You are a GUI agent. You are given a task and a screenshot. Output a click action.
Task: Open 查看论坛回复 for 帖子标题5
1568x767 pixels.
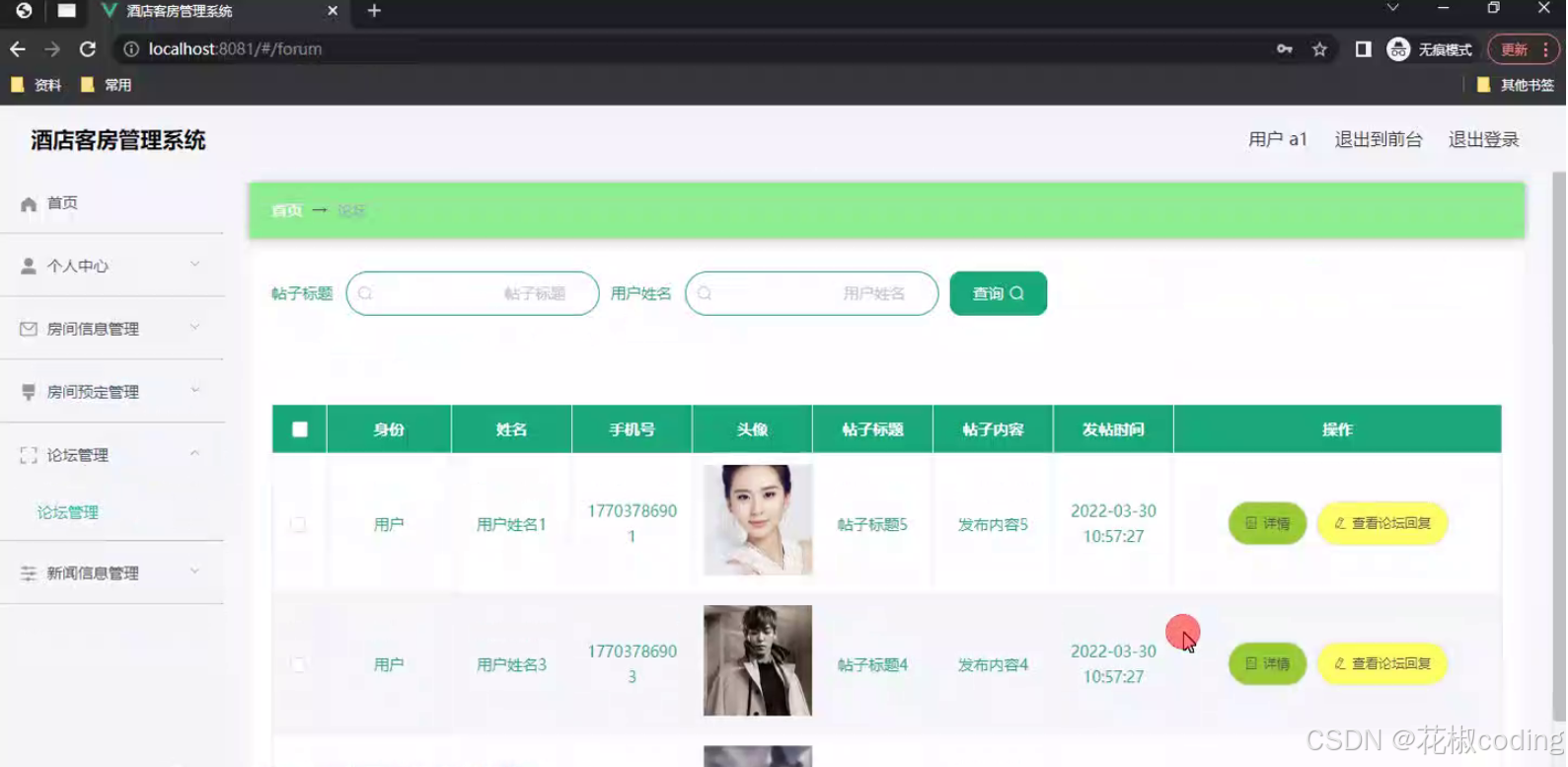pyautogui.click(x=1382, y=523)
